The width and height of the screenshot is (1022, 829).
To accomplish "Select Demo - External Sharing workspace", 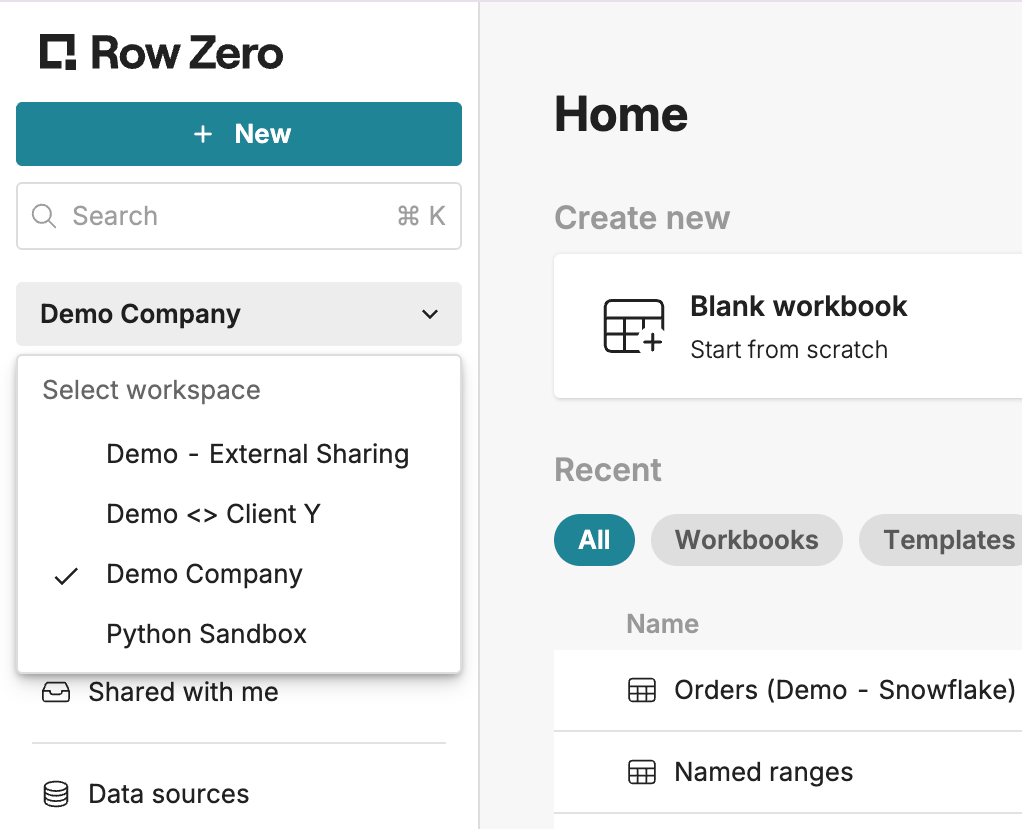I will [239, 454].
